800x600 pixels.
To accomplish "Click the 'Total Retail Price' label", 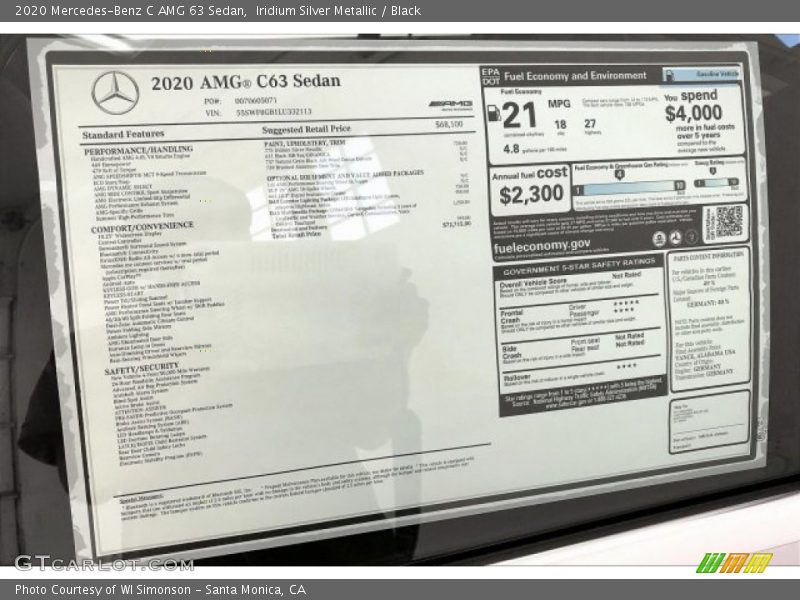I will (x=296, y=235).
